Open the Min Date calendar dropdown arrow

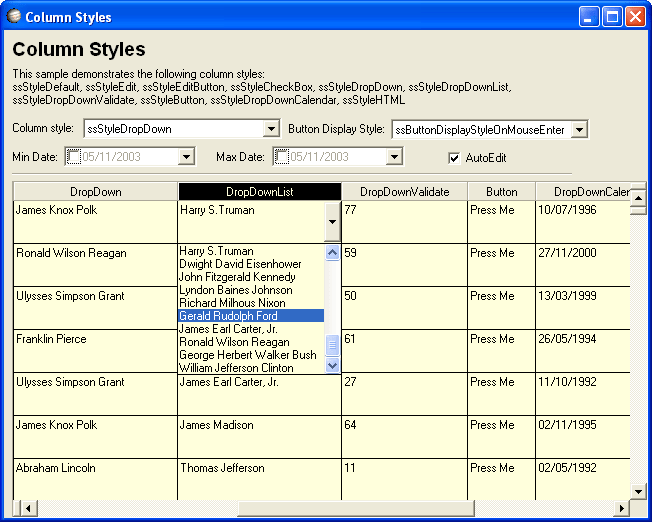coord(186,157)
